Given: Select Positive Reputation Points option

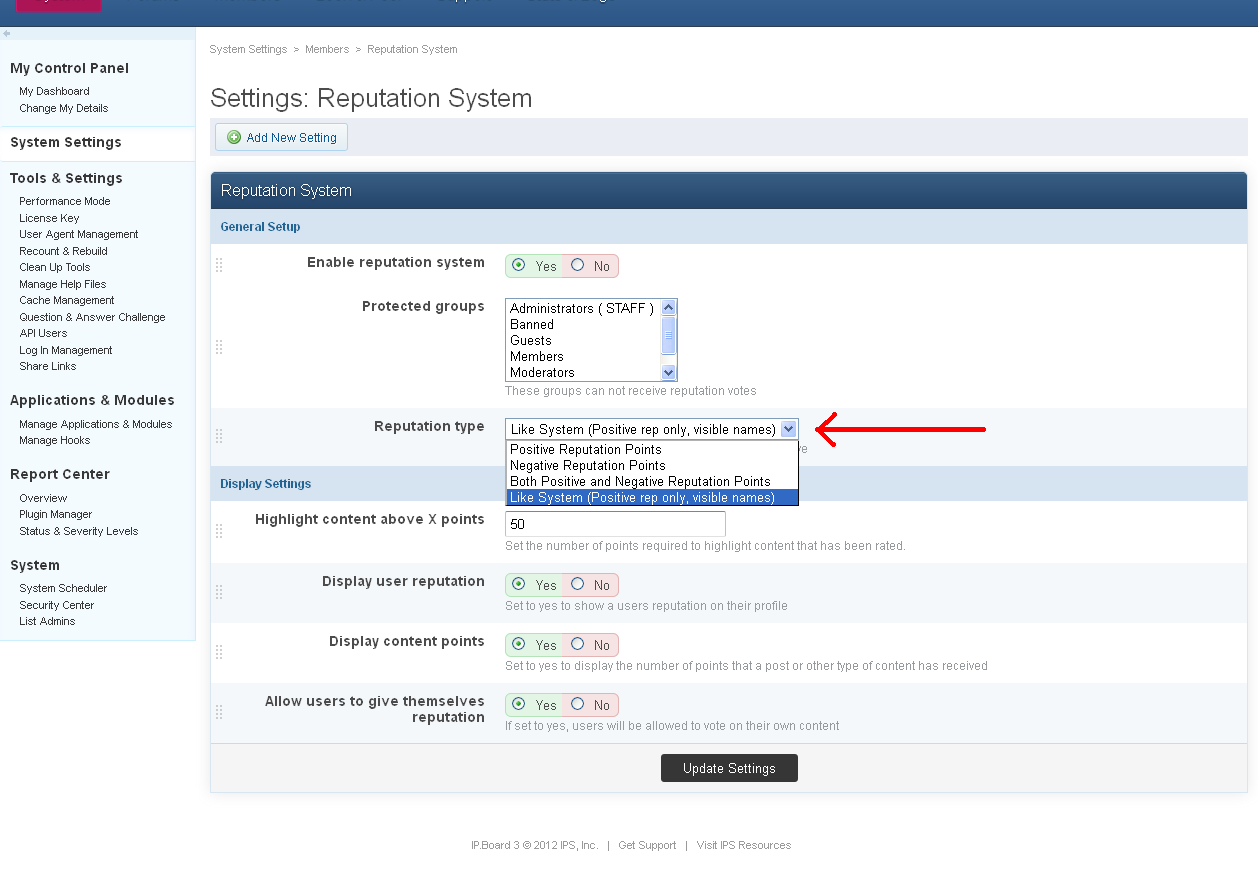Looking at the screenshot, I should 586,450.
